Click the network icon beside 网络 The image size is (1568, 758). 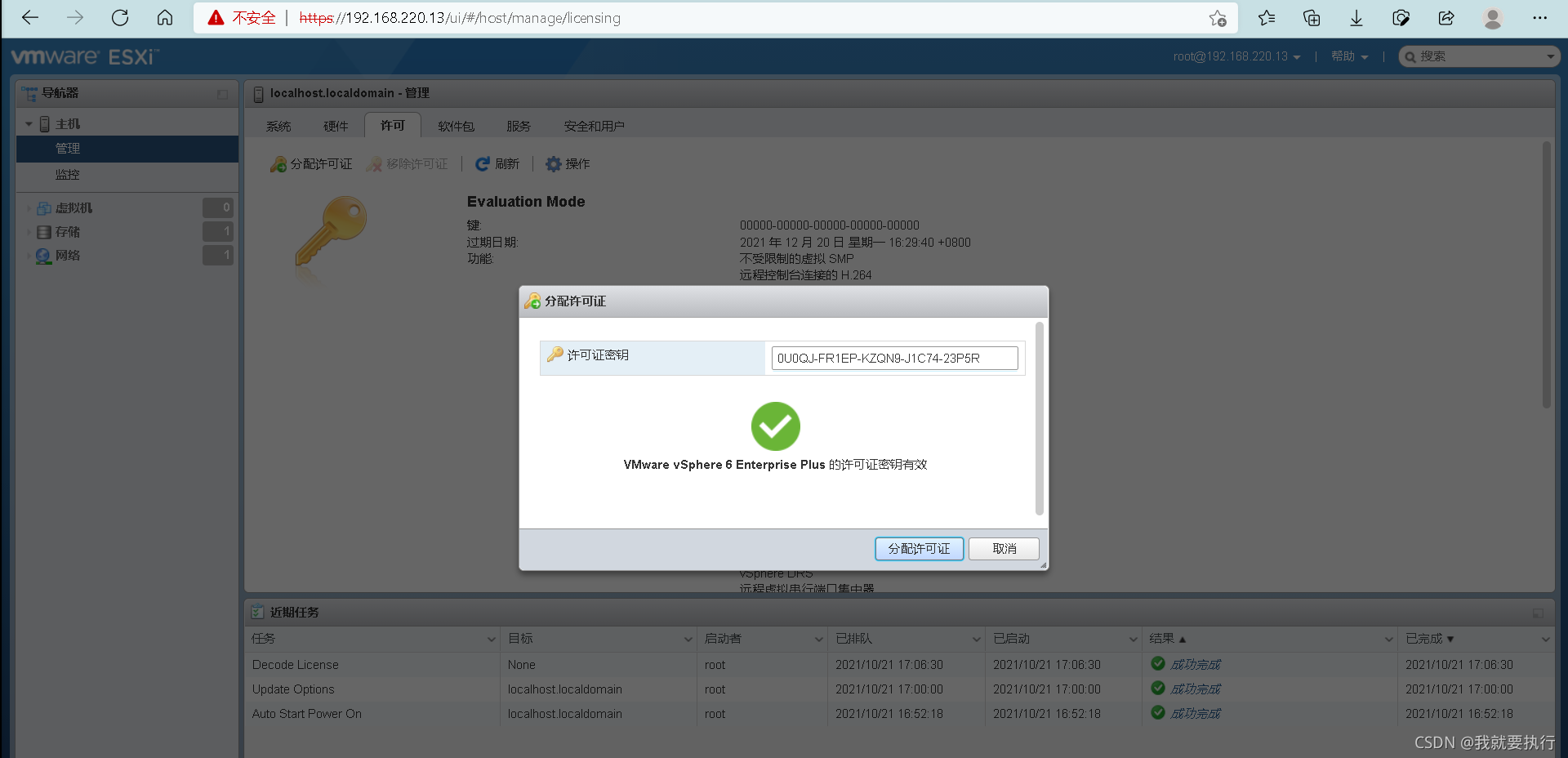44,256
